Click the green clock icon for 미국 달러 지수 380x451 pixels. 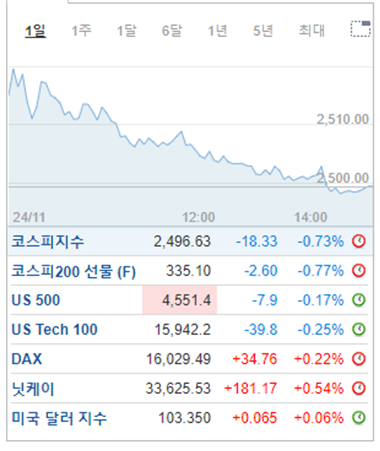click(359, 417)
